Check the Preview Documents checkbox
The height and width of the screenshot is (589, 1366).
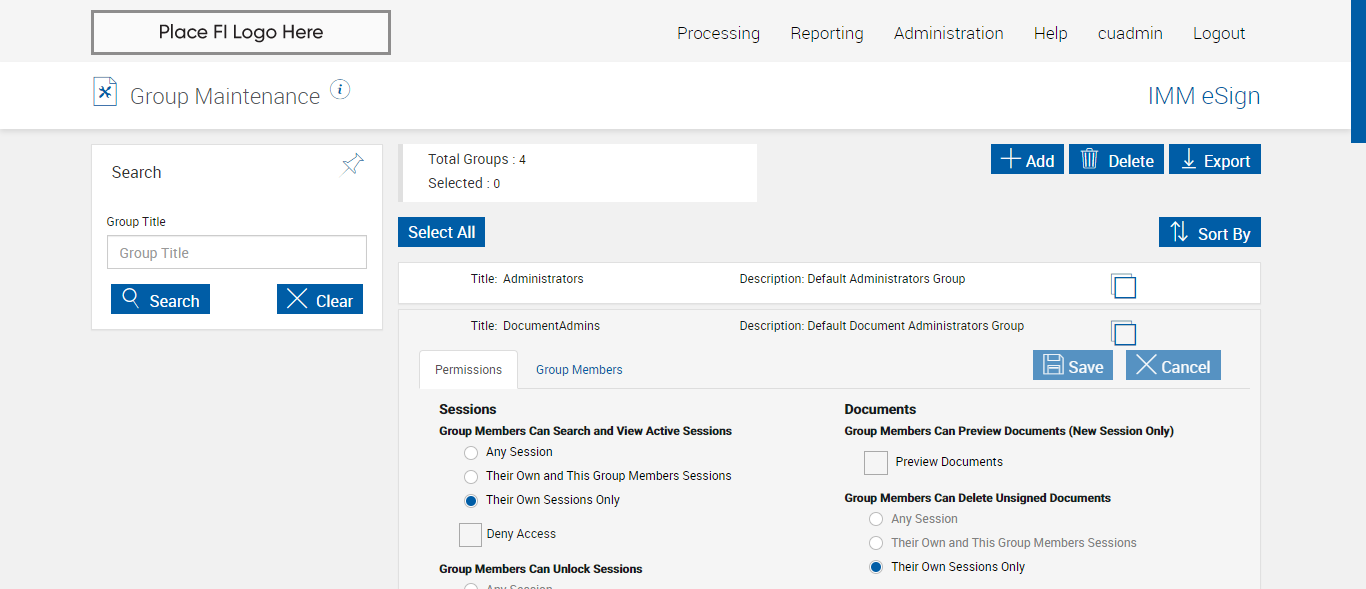pos(876,463)
